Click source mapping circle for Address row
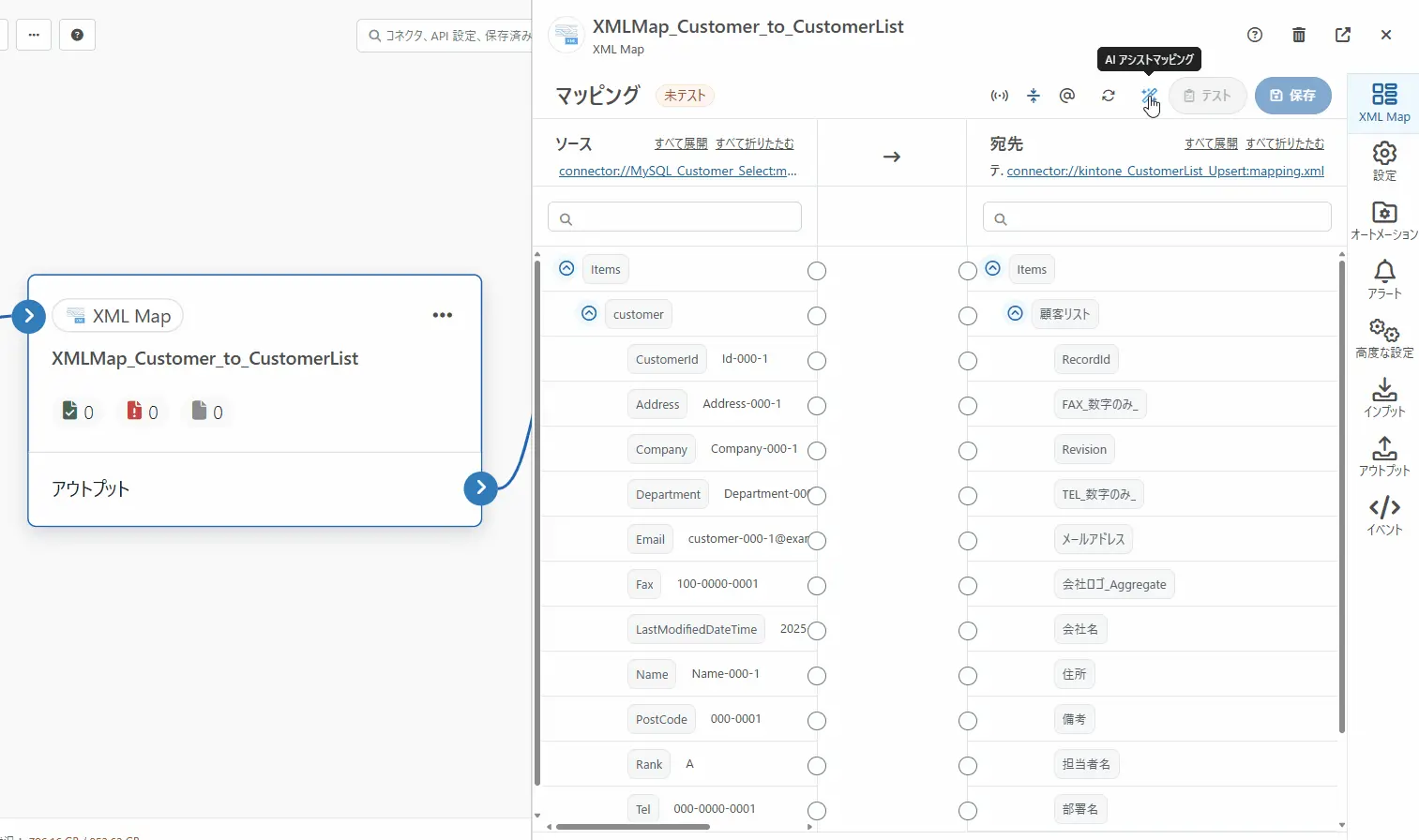 pyautogui.click(x=817, y=406)
